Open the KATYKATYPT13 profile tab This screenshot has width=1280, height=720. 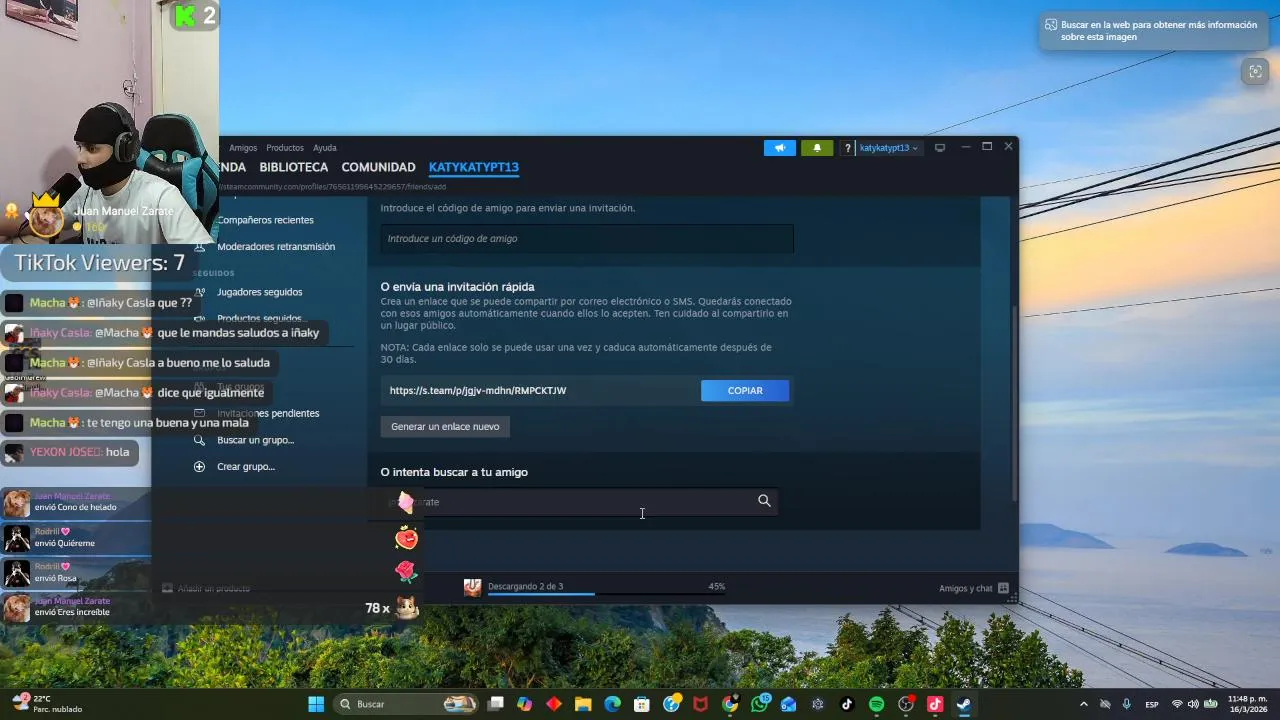pyautogui.click(x=474, y=167)
